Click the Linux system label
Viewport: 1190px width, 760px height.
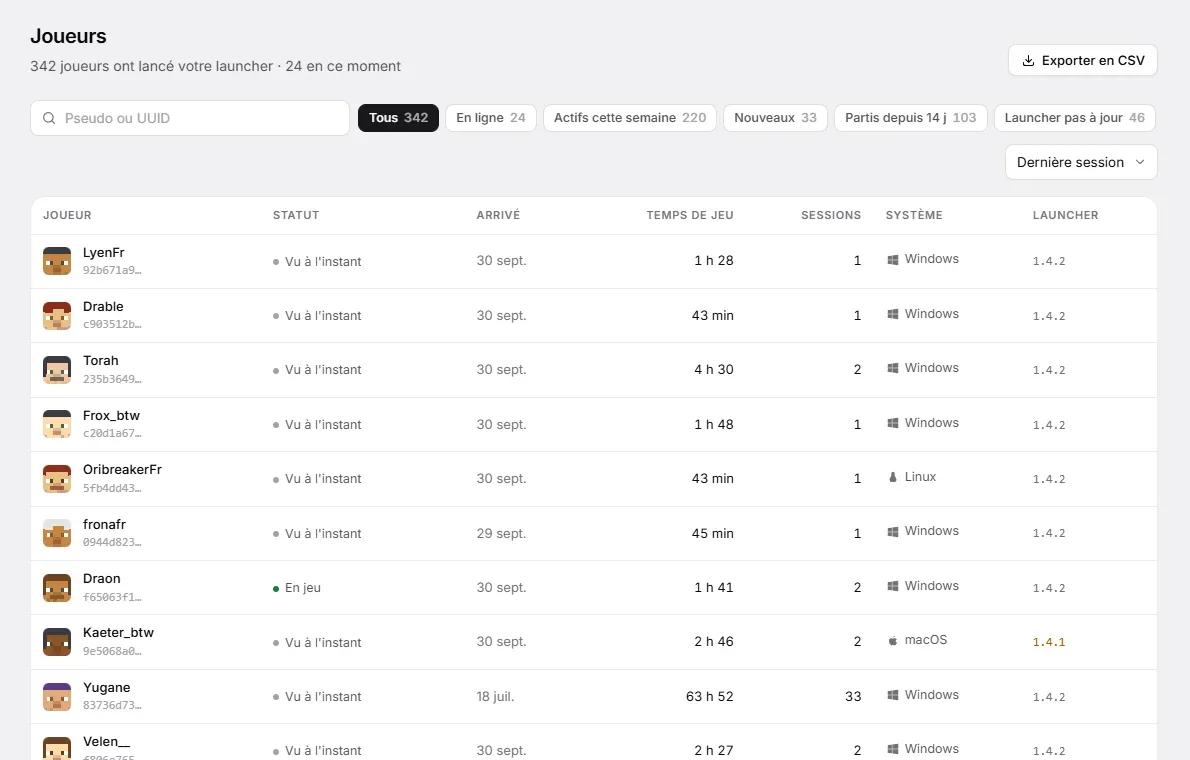(x=921, y=477)
